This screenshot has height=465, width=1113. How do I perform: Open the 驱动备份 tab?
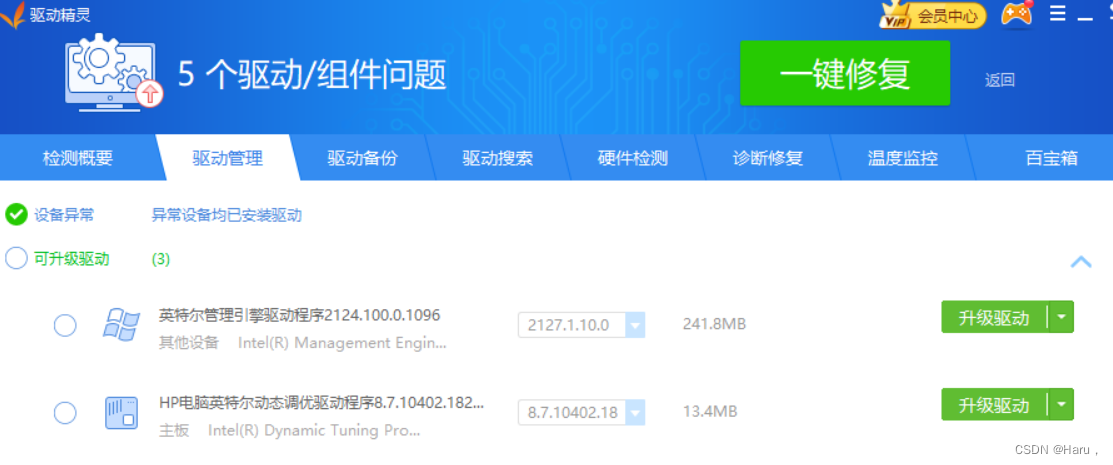(362, 158)
